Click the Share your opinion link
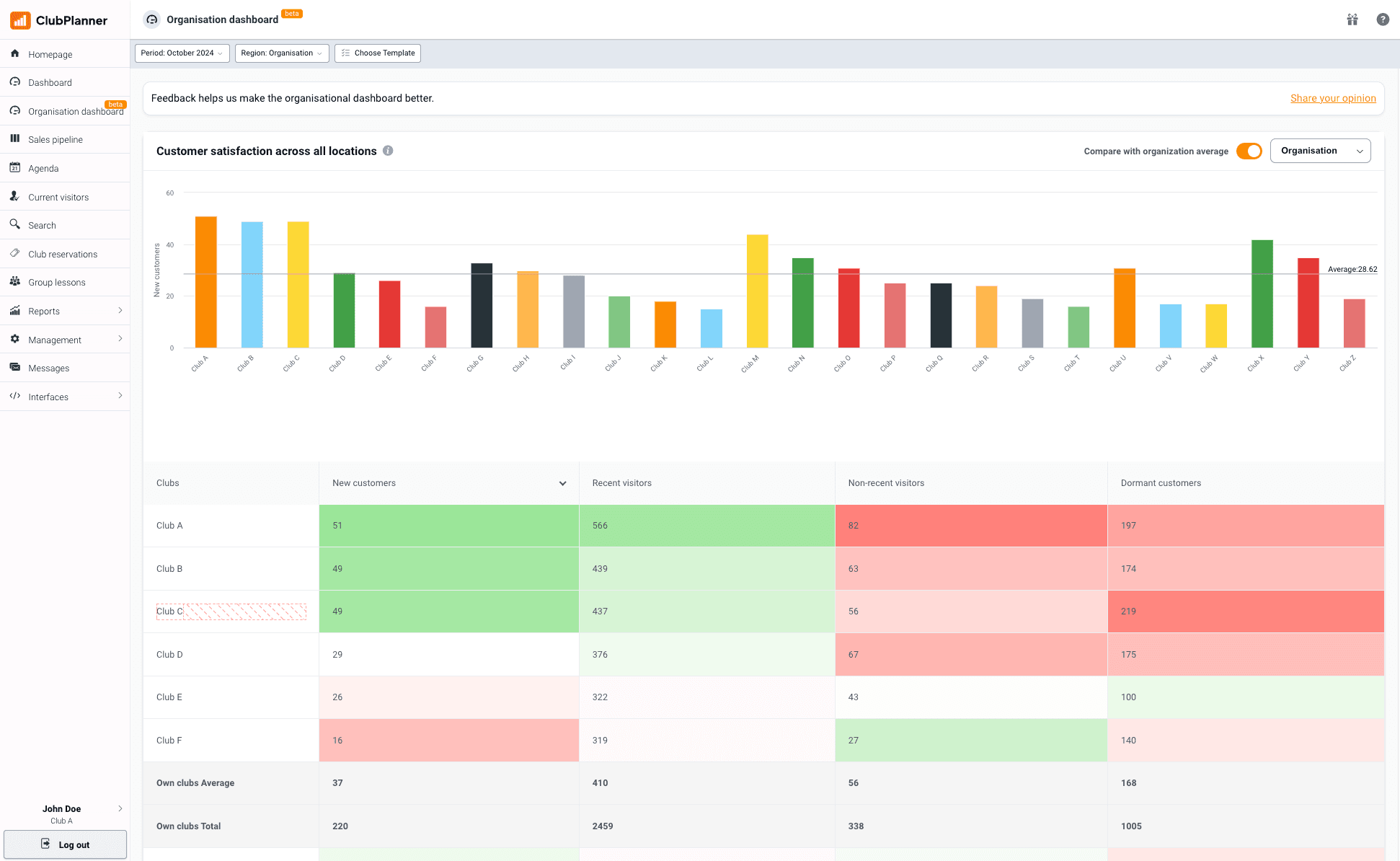The image size is (1400, 861). tap(1333, 98)
